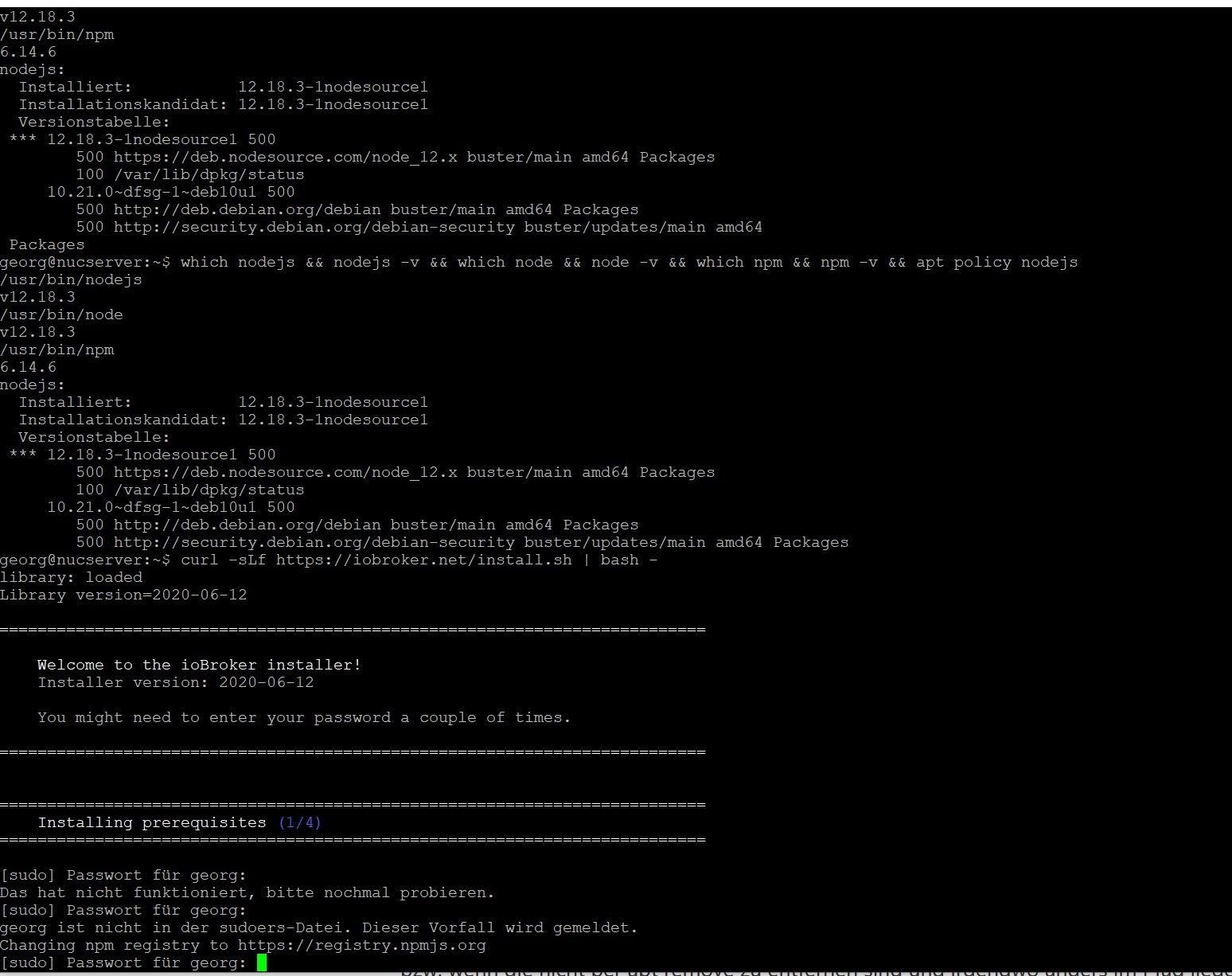
Task: Click the sudo password prompt beside the cursor
Action: (123, 963)
